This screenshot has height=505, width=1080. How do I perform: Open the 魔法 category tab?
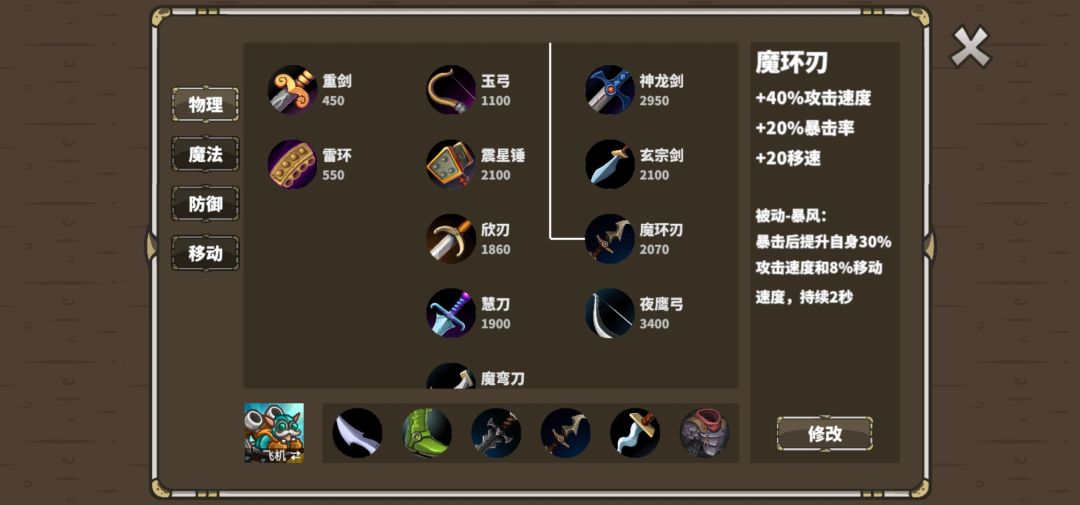click(x=205, y=154)
